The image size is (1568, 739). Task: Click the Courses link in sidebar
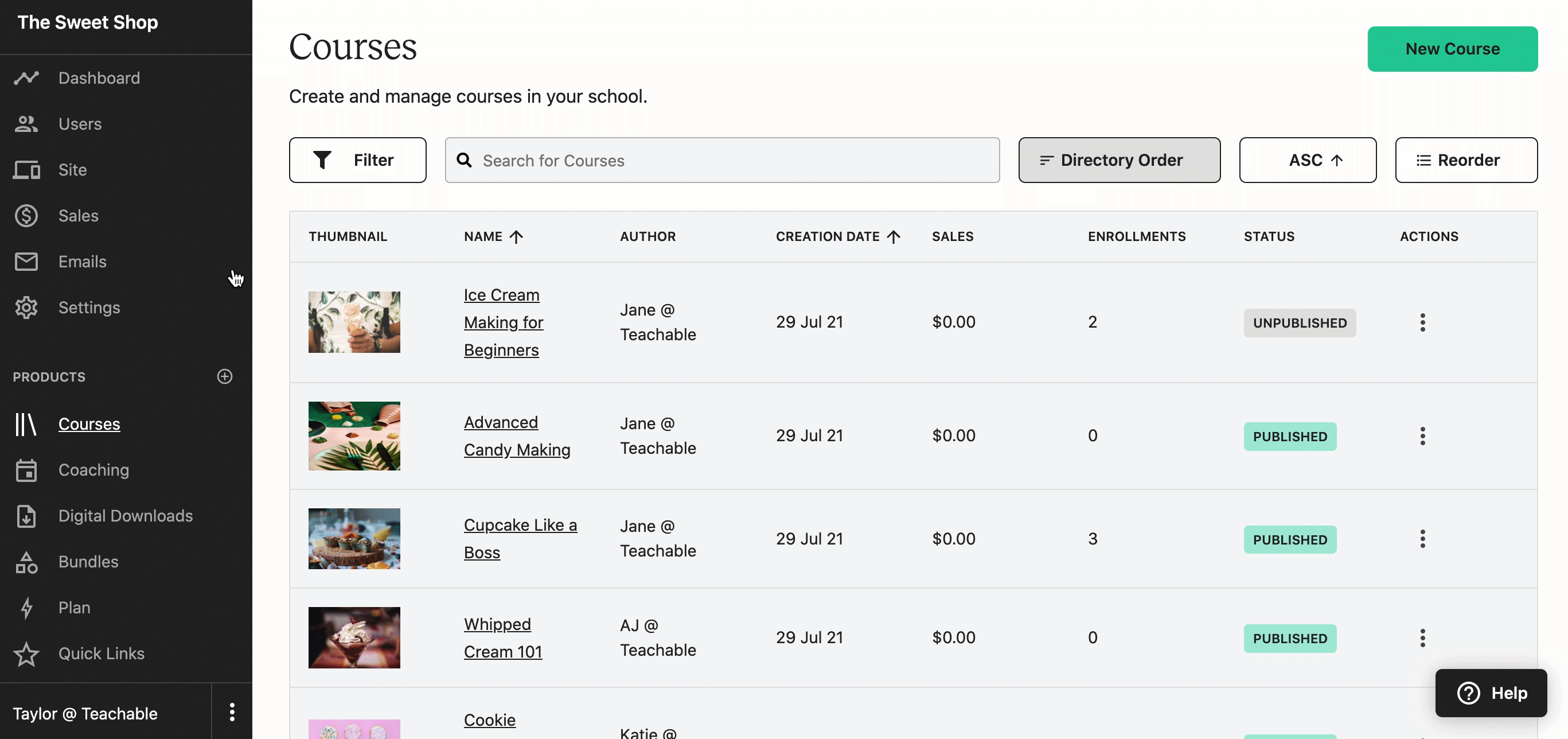(x=89, y=423)
